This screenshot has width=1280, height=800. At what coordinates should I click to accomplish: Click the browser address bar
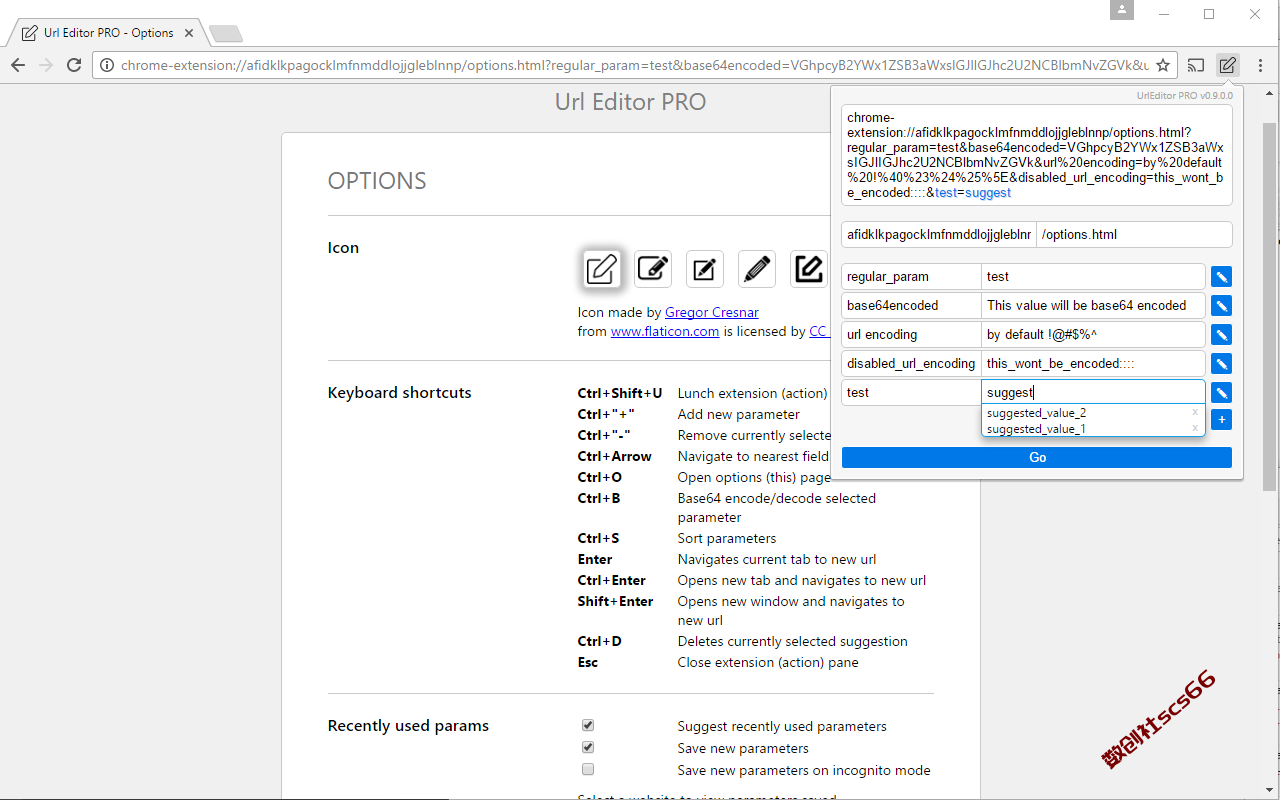(x=635, y=65)
